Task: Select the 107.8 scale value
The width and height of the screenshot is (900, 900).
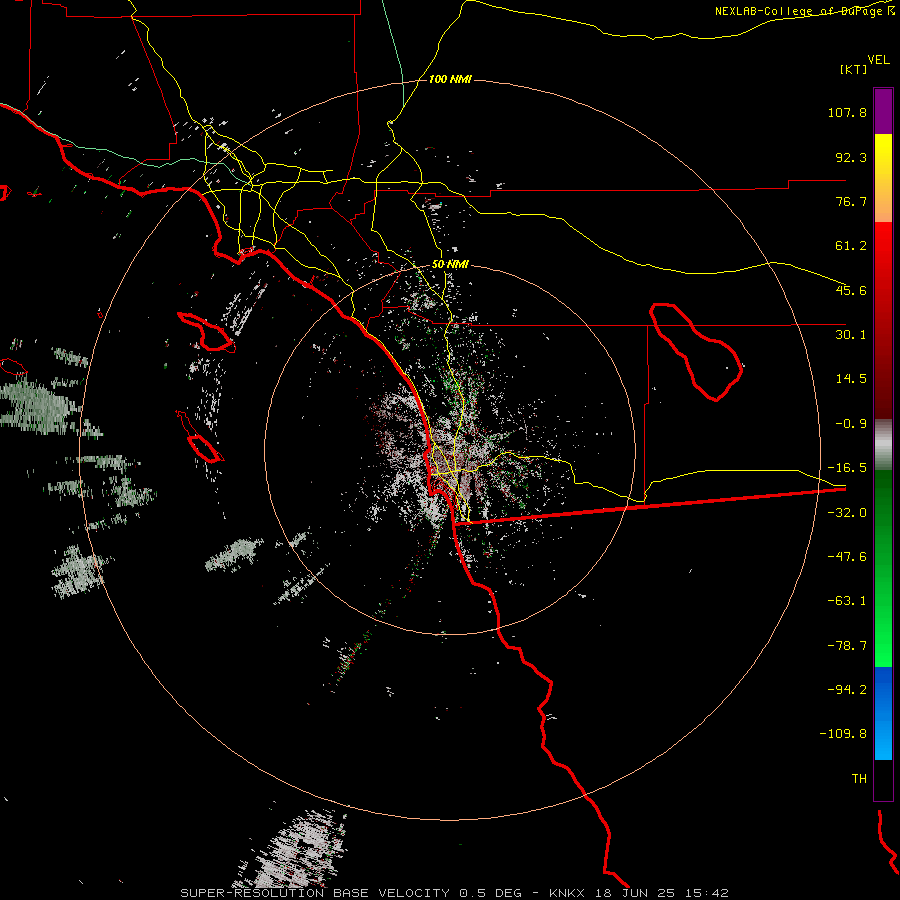Action: (x=847, y=112)
